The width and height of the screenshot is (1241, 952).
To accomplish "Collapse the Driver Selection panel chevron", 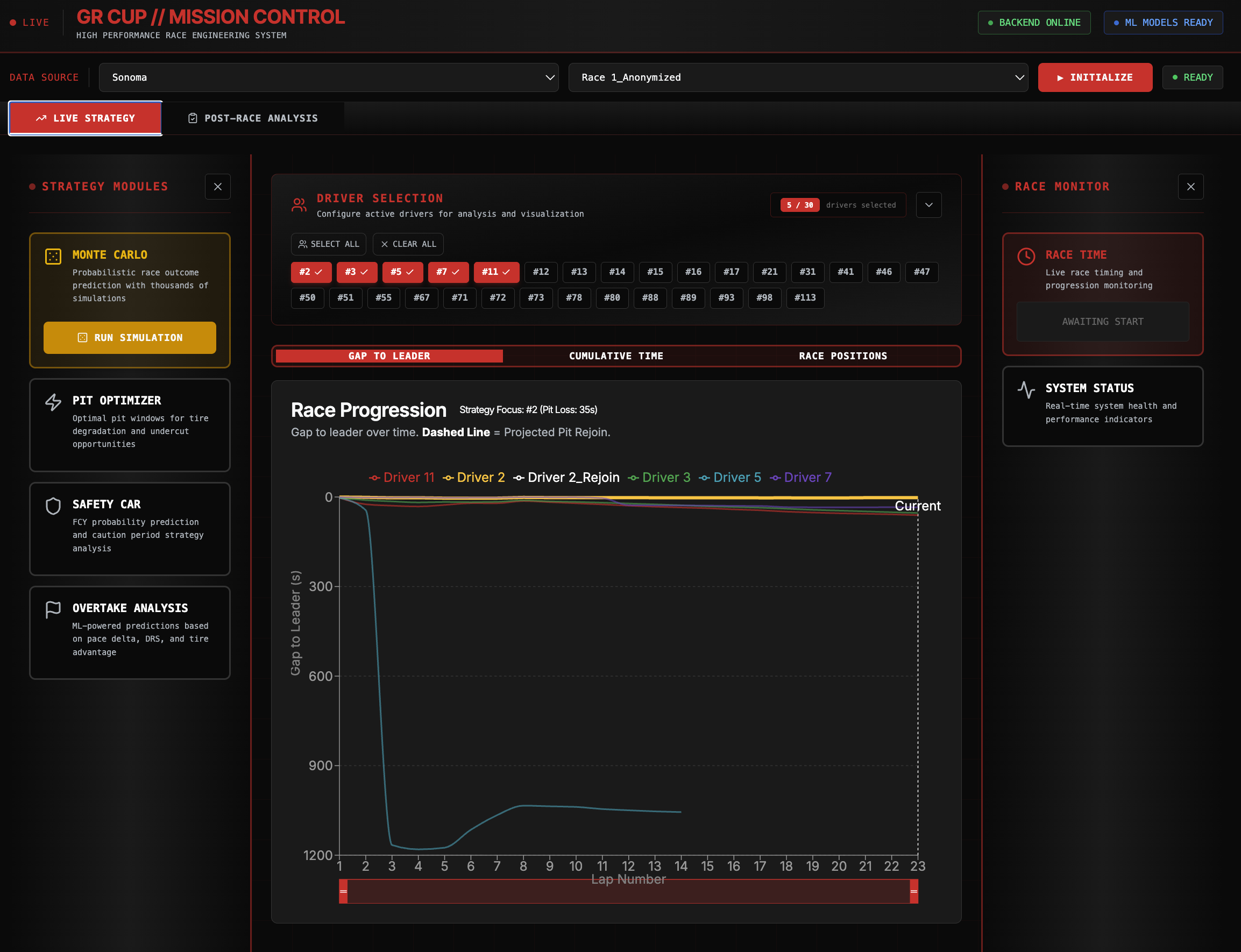I will pos(929,205).
